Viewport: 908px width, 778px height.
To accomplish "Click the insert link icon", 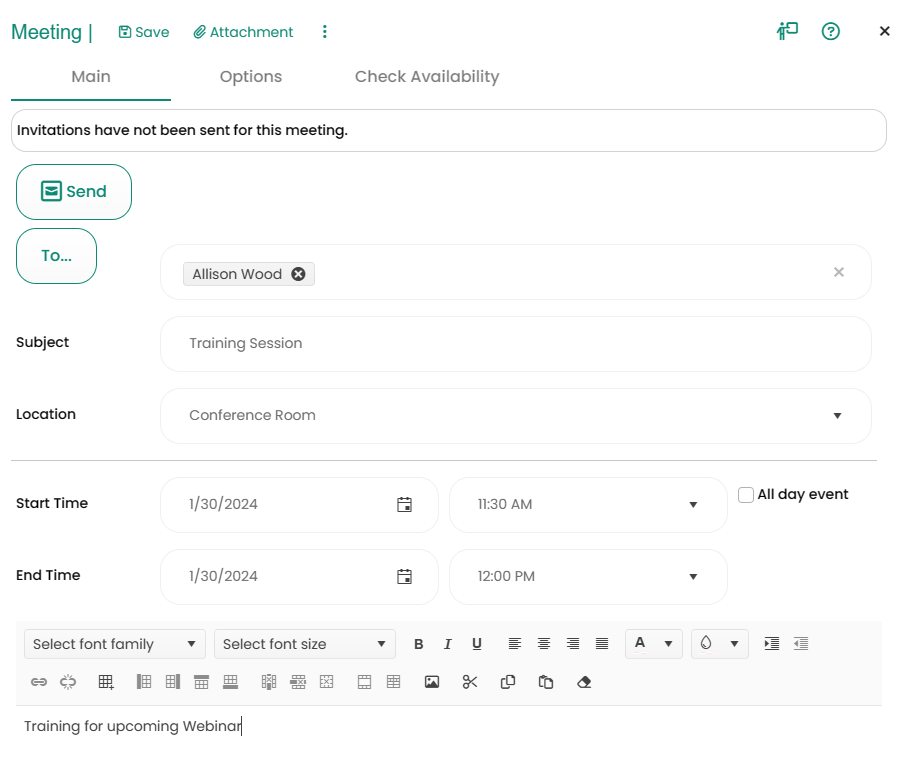I will click(39, 682).
